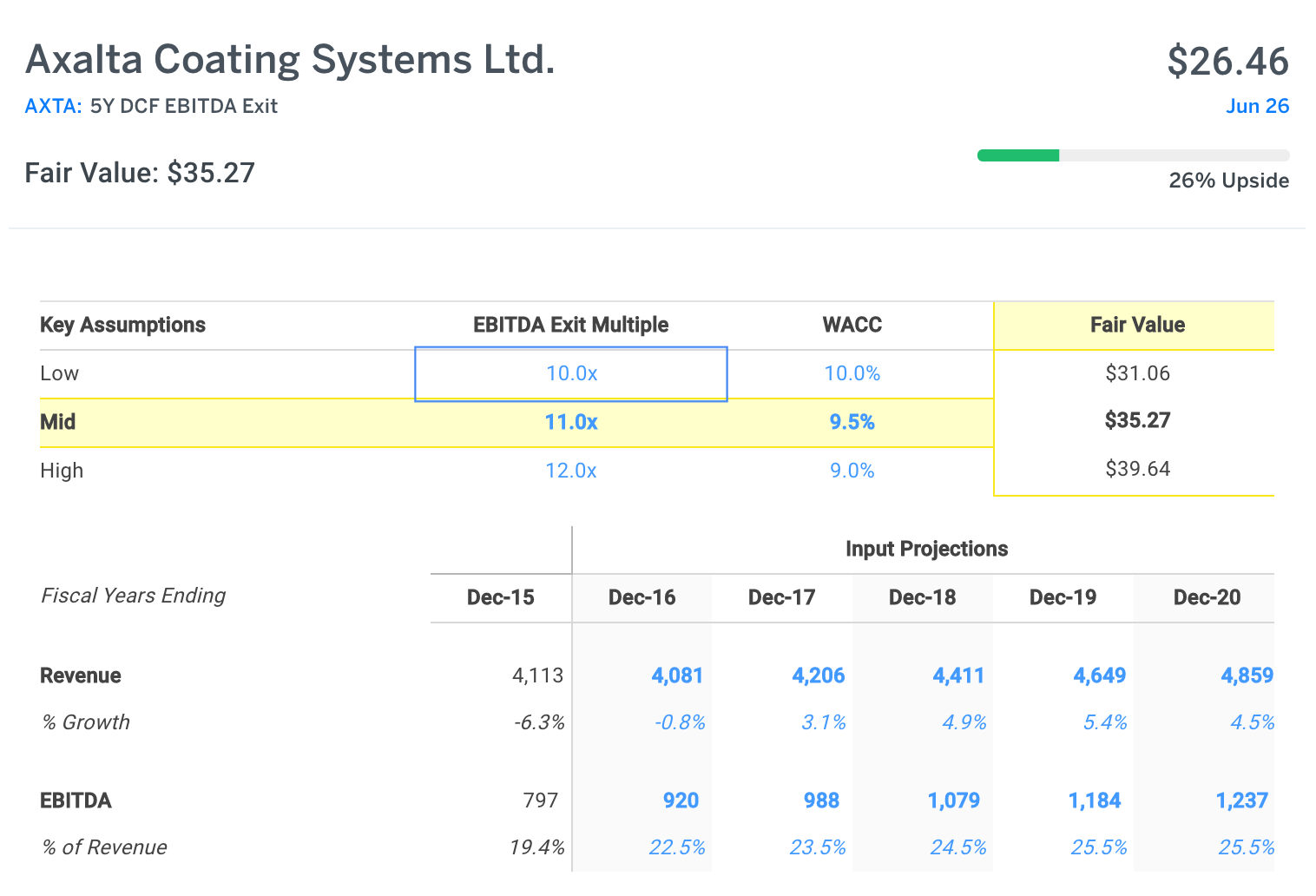This screenshot has width=1316, height=896.
Task: Click the High fair value $39.64
Action: [1138, 469]
